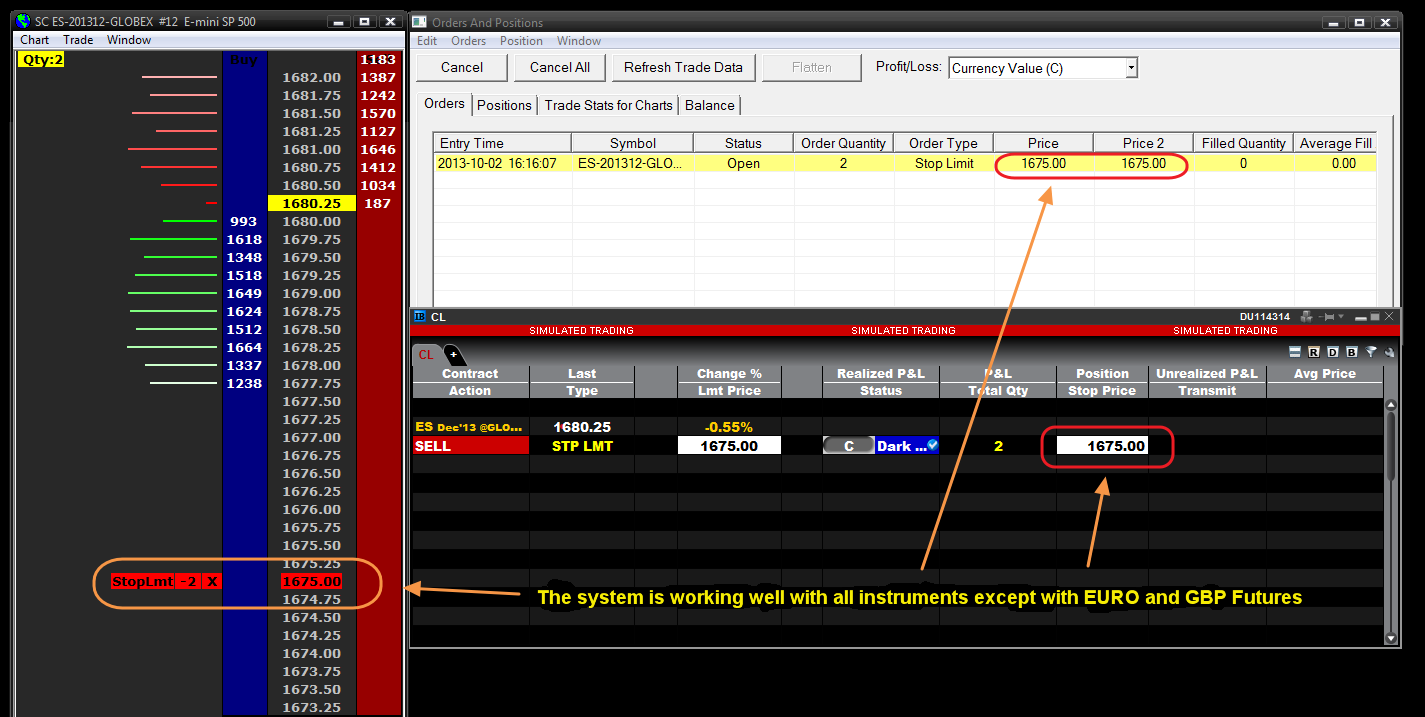Screen dimensions: 1425x717
Task: Click the STP LMT type cell
Action: click(x=581, y=446)
